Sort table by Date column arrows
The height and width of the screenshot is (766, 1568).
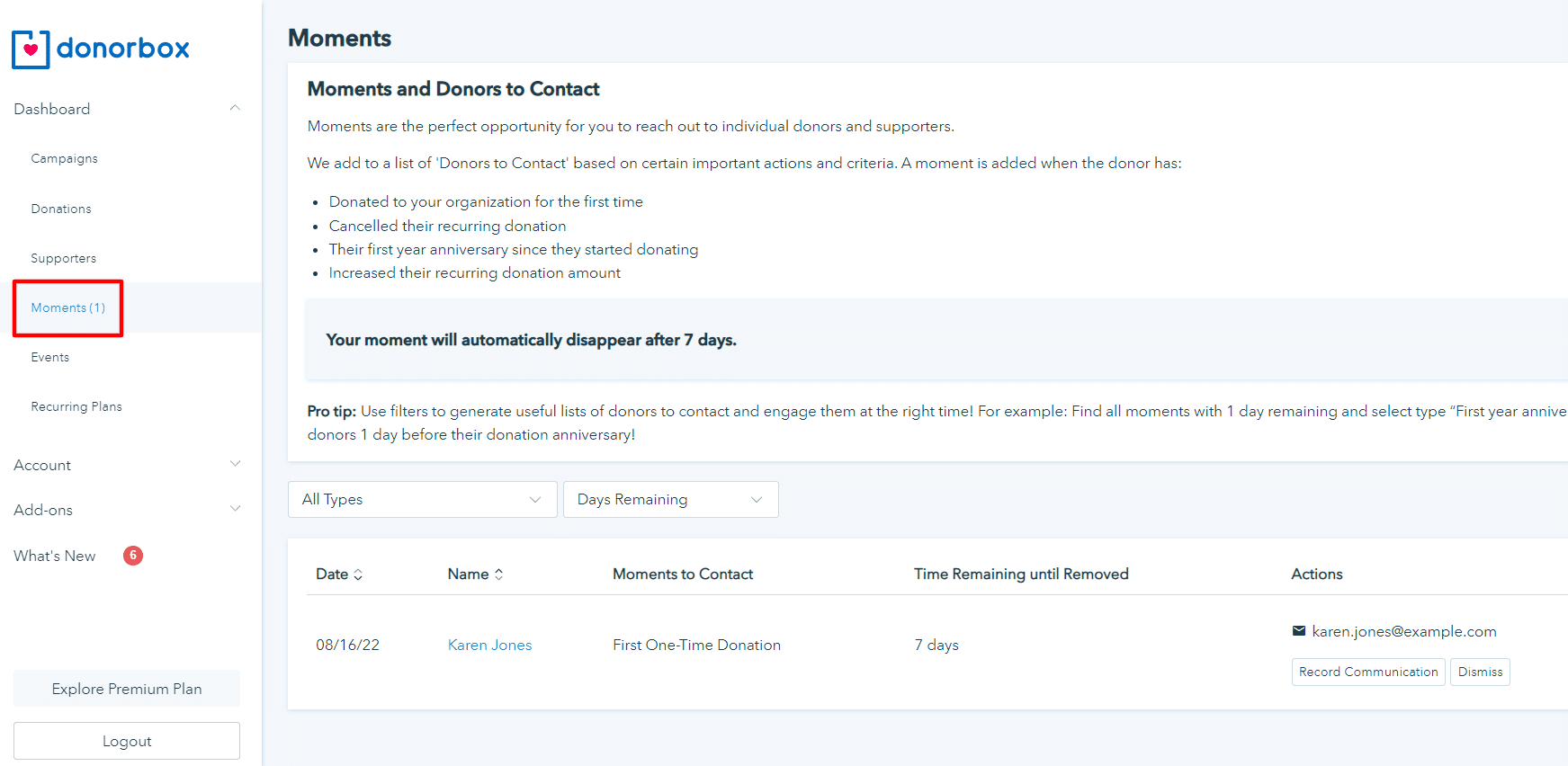[358, 574]
